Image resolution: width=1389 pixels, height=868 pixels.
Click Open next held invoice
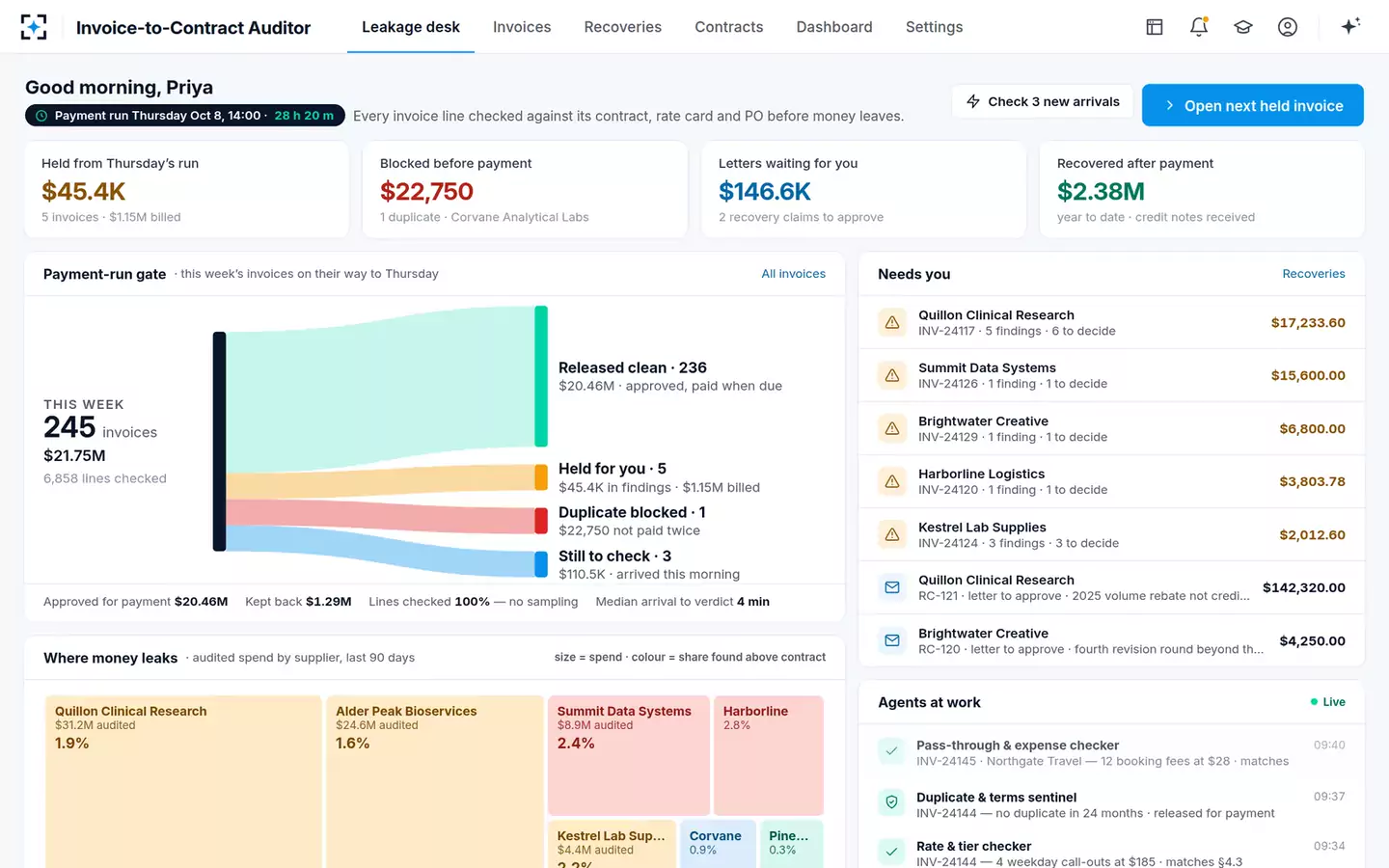click(x=1253, y=105)
